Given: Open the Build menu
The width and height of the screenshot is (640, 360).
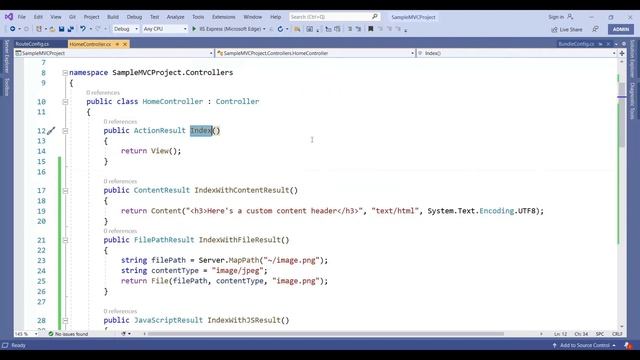Looking at the screenshot, I should [x=113, y=17].
